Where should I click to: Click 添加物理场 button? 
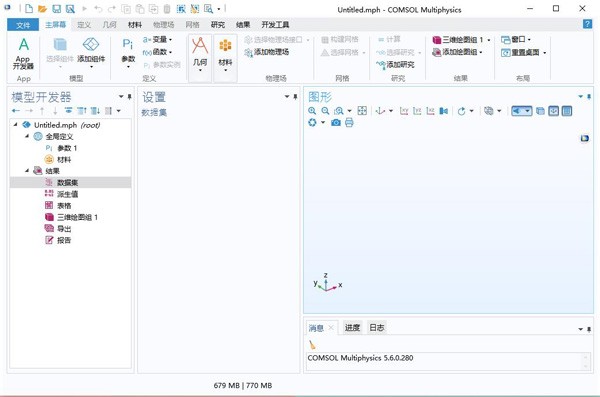point(266,52)
